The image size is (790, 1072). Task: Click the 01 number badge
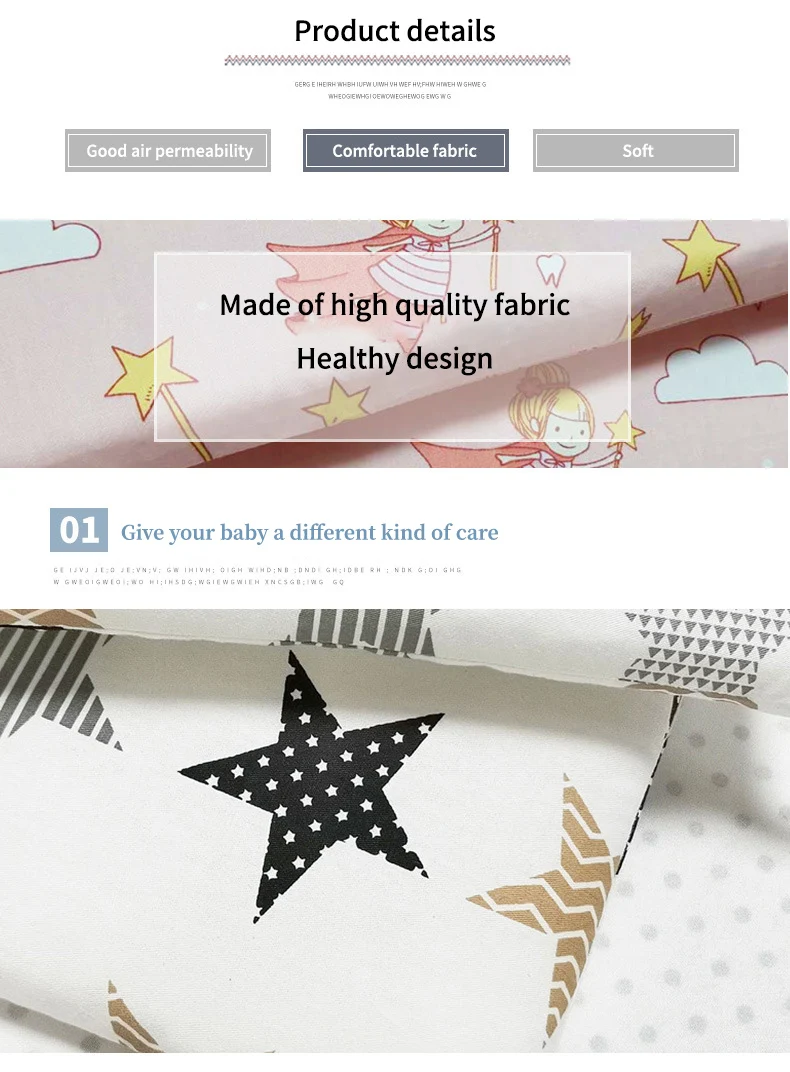79,530
